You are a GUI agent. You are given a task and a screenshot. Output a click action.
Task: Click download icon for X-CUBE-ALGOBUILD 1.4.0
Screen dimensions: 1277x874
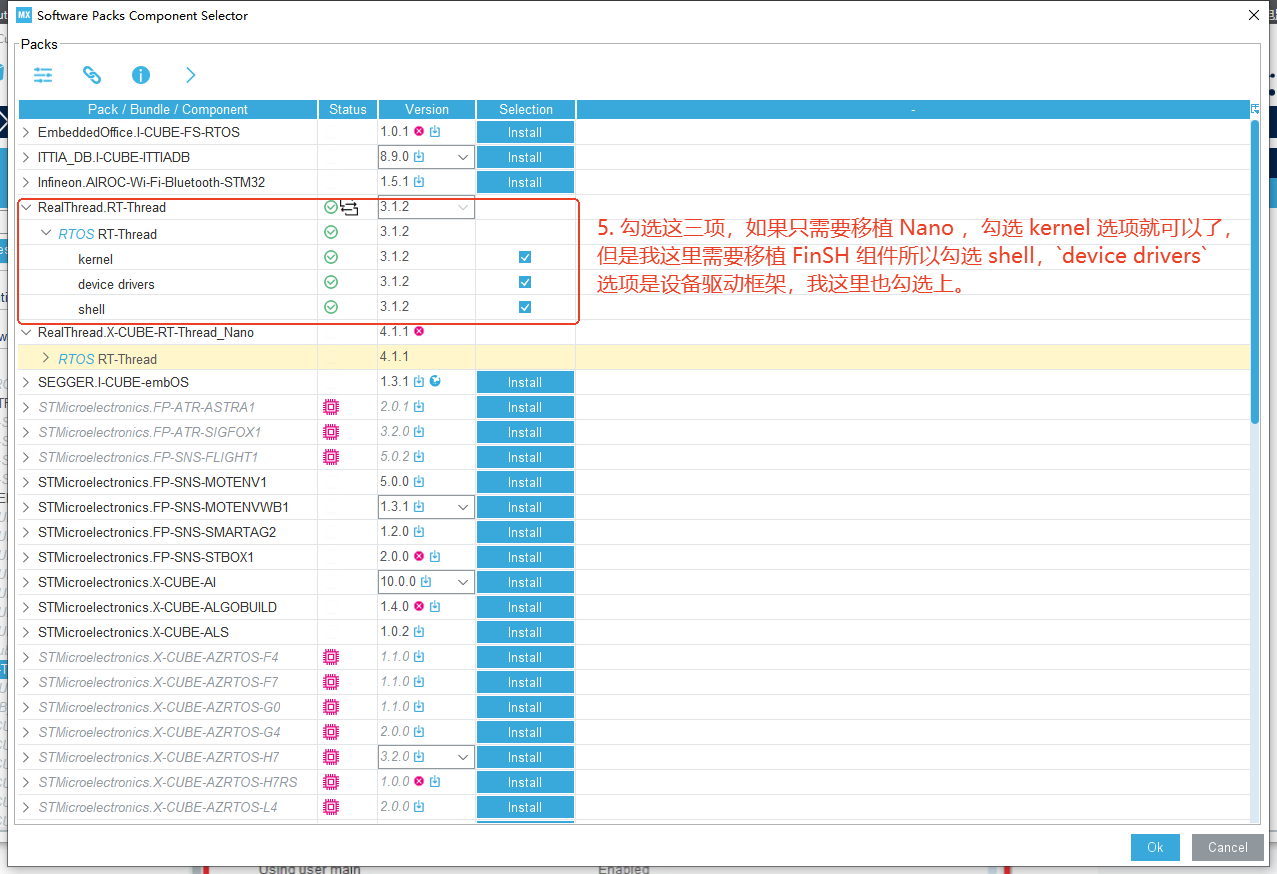(435, 607)
